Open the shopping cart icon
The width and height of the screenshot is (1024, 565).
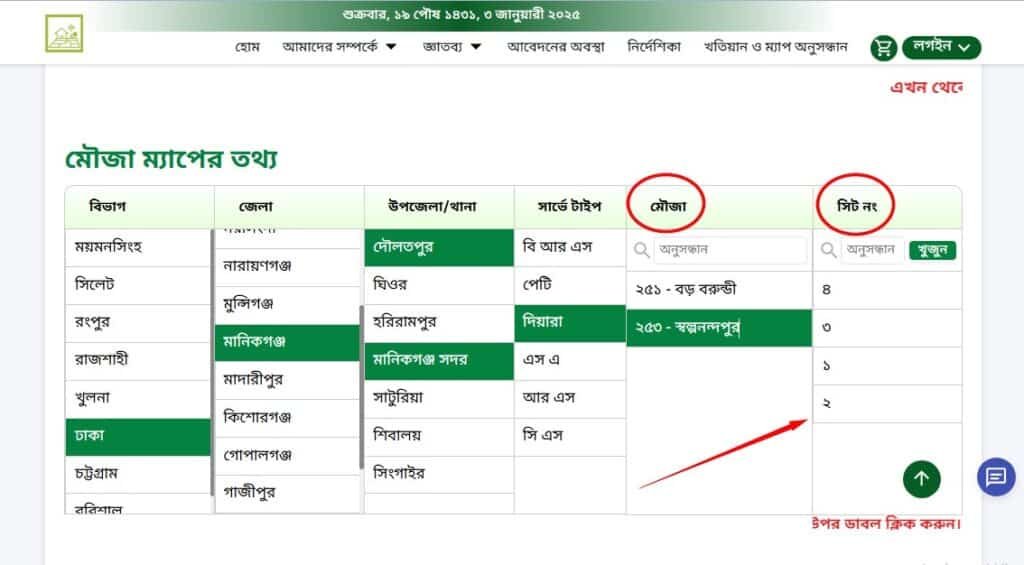[x=883, y=48]
